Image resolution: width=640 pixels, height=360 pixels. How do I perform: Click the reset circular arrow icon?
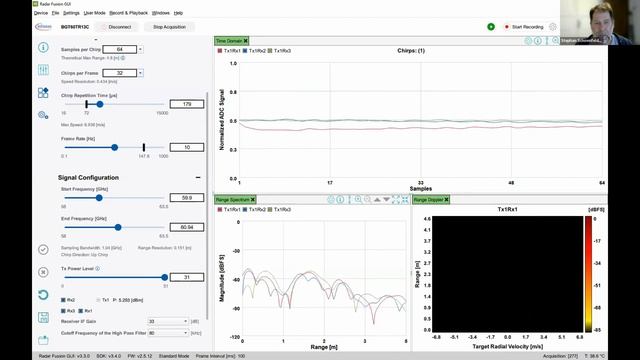point(43,295)
